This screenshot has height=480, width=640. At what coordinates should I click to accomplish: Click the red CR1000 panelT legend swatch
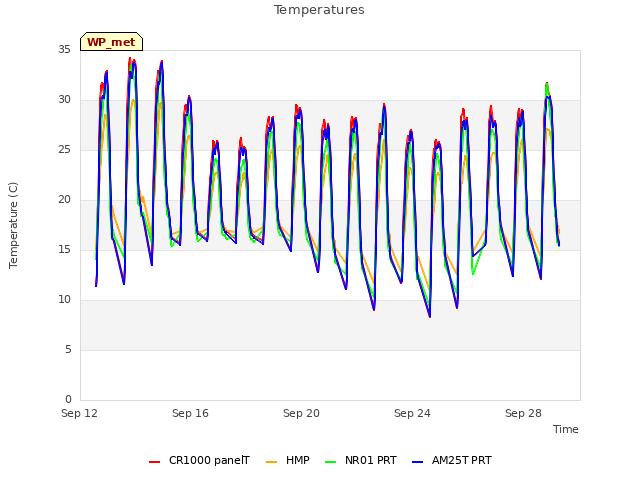(154, 462)
